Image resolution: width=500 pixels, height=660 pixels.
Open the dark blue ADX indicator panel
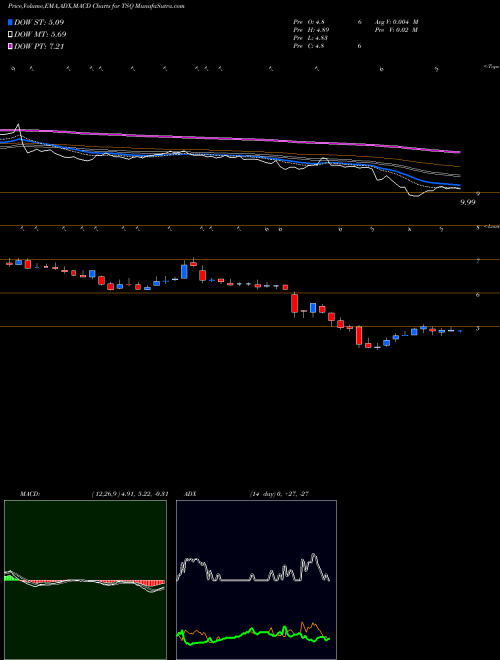coord(256,580)
